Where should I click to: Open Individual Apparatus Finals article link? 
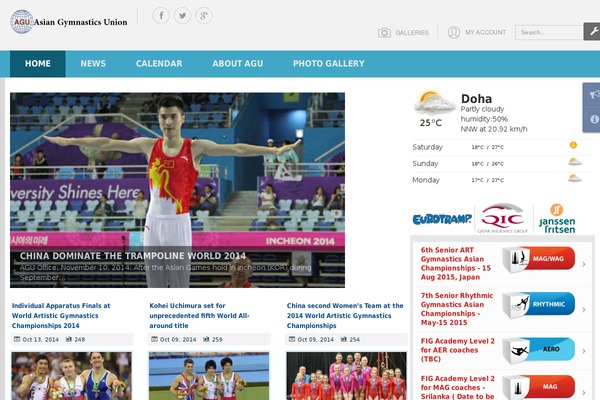(x=61, y=316)
